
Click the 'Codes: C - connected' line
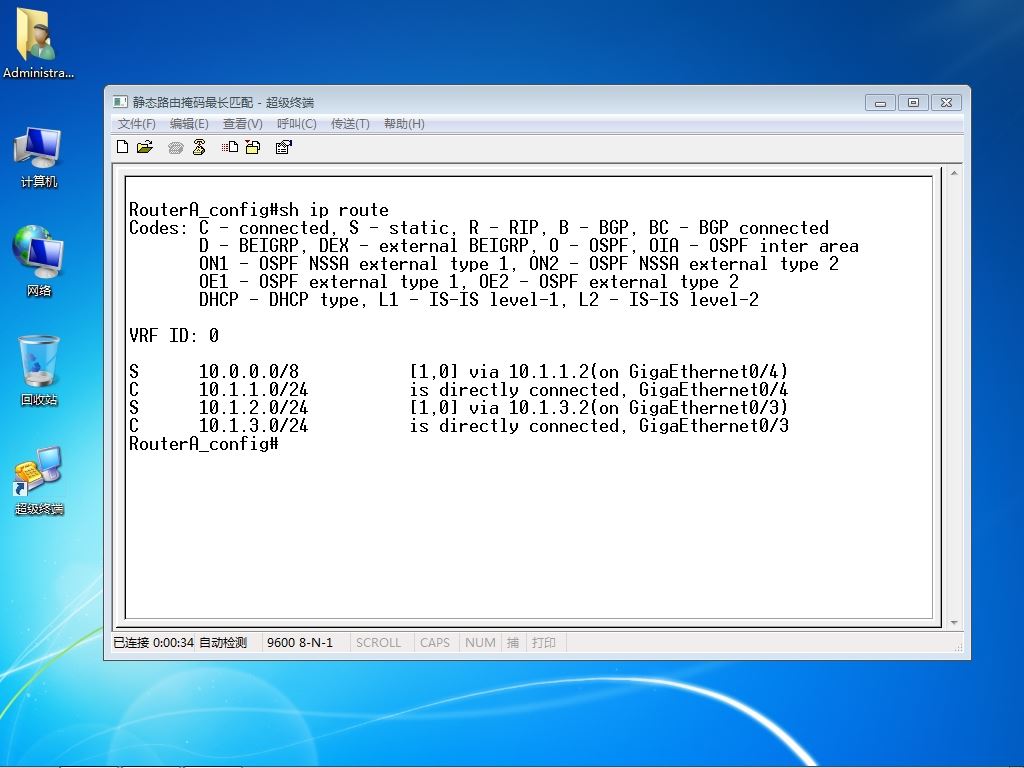point(479,228)
